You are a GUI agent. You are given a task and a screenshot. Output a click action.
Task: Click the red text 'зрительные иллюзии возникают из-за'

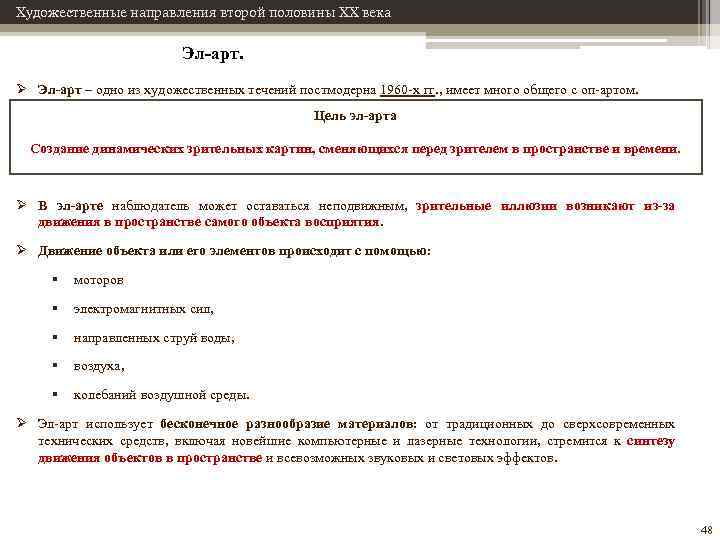[545, 206]
